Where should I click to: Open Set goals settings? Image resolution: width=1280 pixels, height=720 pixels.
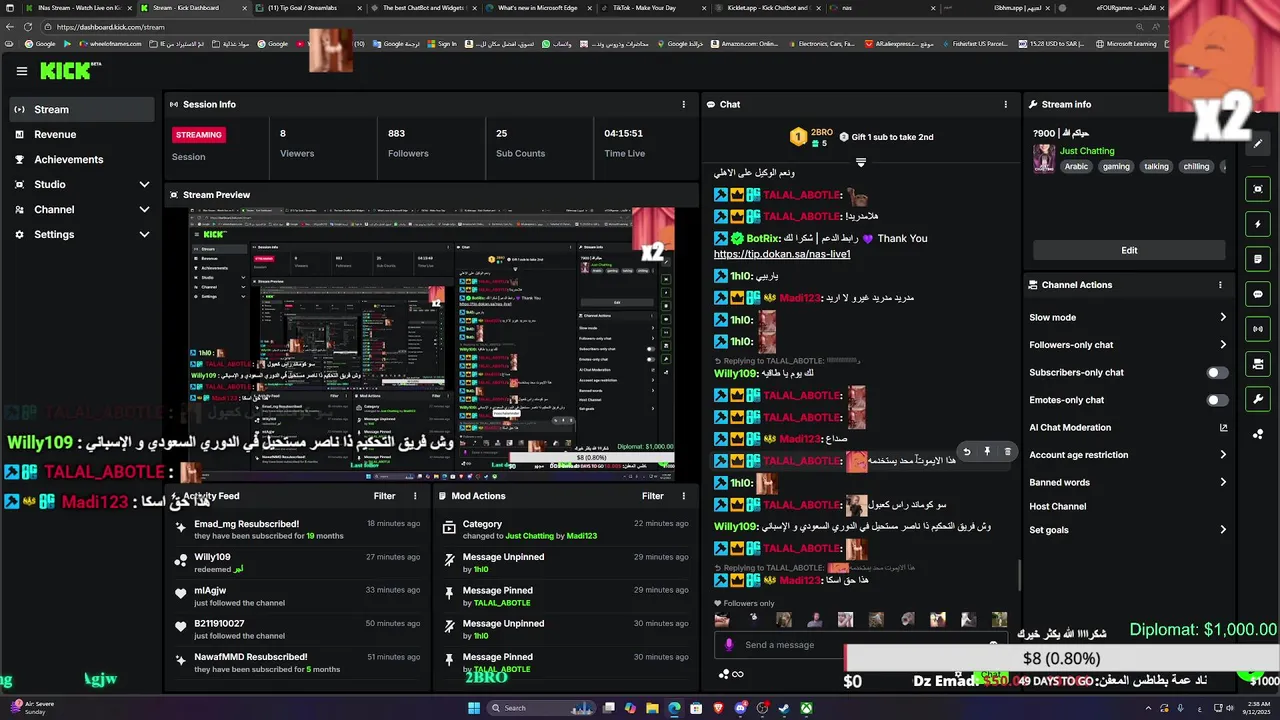click(x=1128, y=530)
